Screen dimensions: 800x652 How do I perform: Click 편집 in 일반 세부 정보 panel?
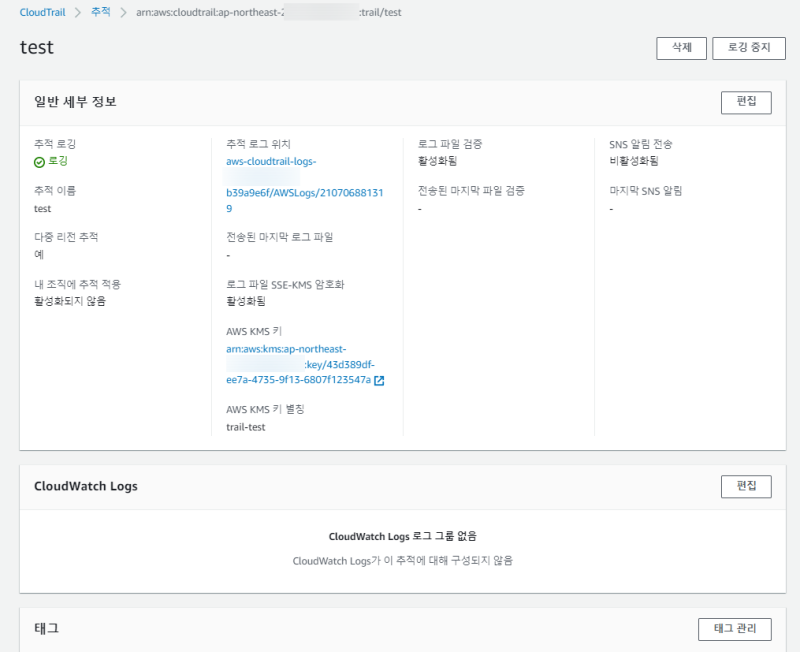[x=746, y=102]
